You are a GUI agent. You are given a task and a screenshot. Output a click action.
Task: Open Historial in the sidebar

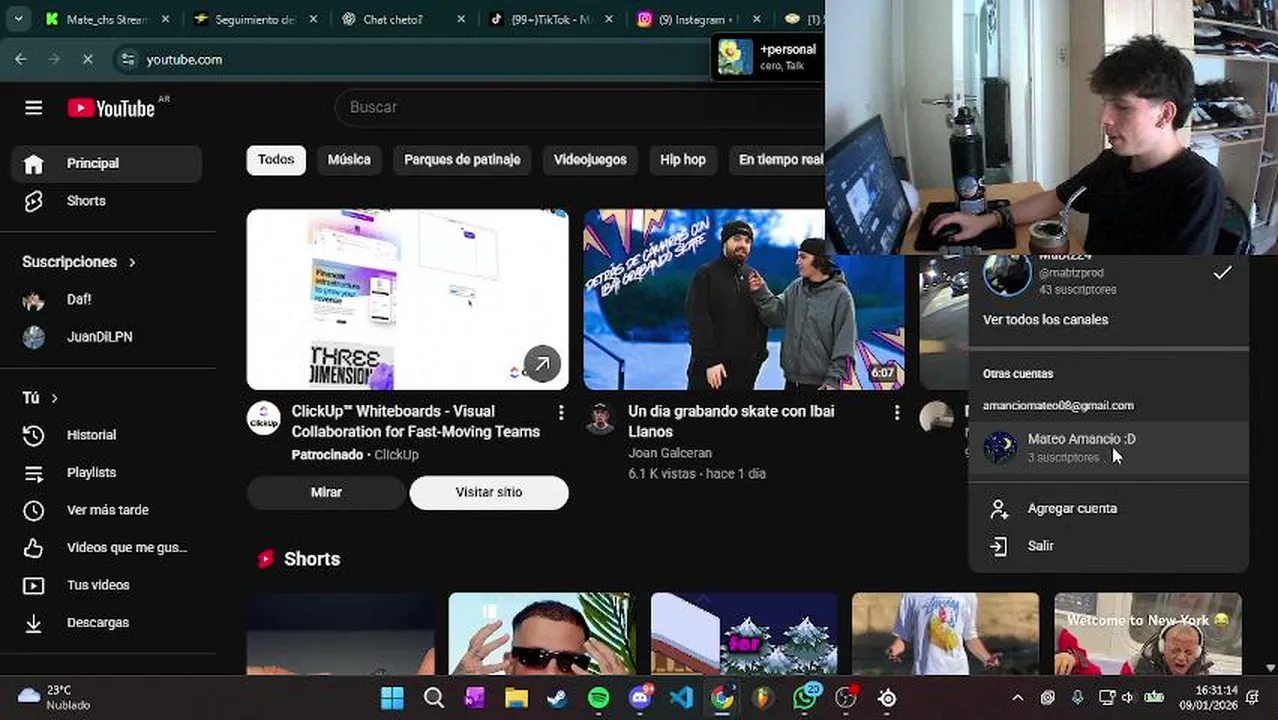[107, 435]
